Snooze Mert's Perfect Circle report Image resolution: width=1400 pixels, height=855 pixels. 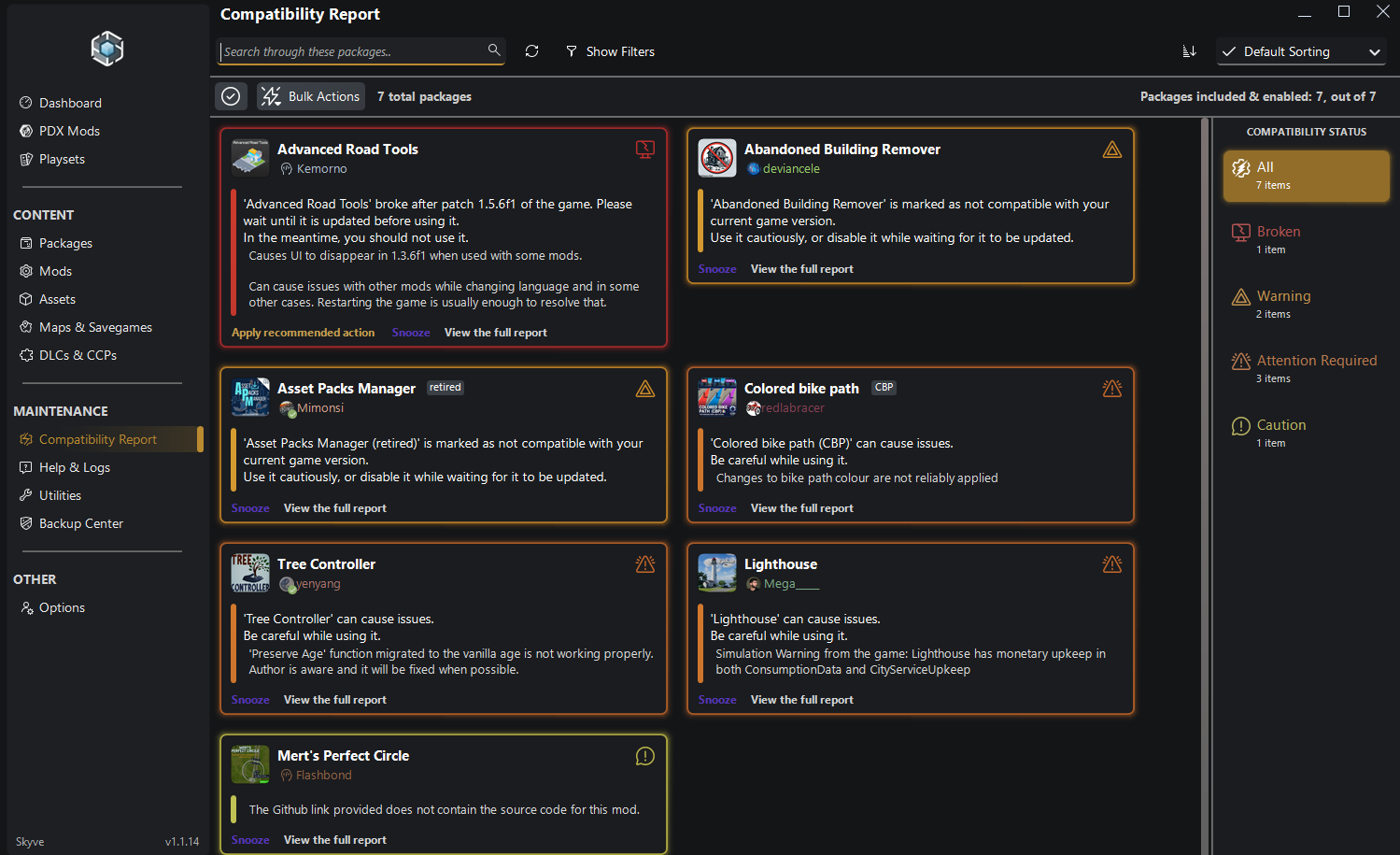(x=250, y=840)
